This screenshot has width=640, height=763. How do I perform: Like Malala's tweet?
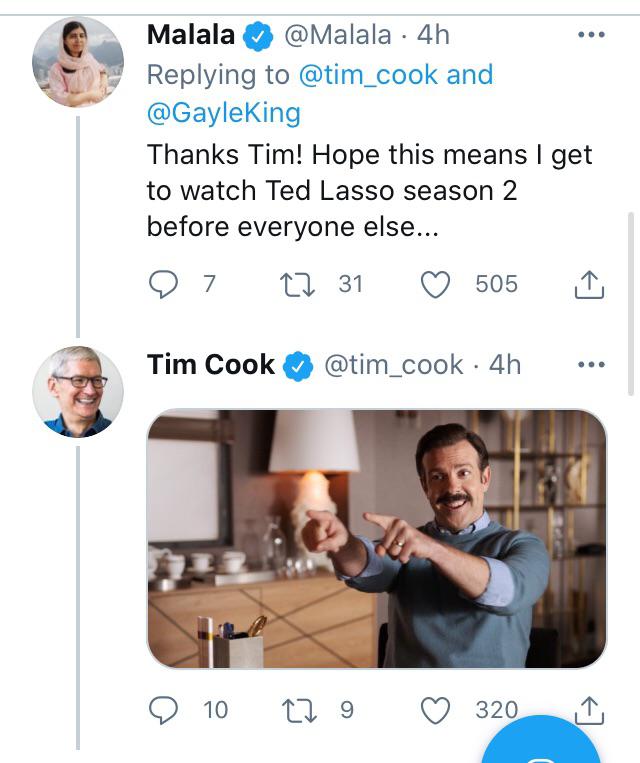435,285
